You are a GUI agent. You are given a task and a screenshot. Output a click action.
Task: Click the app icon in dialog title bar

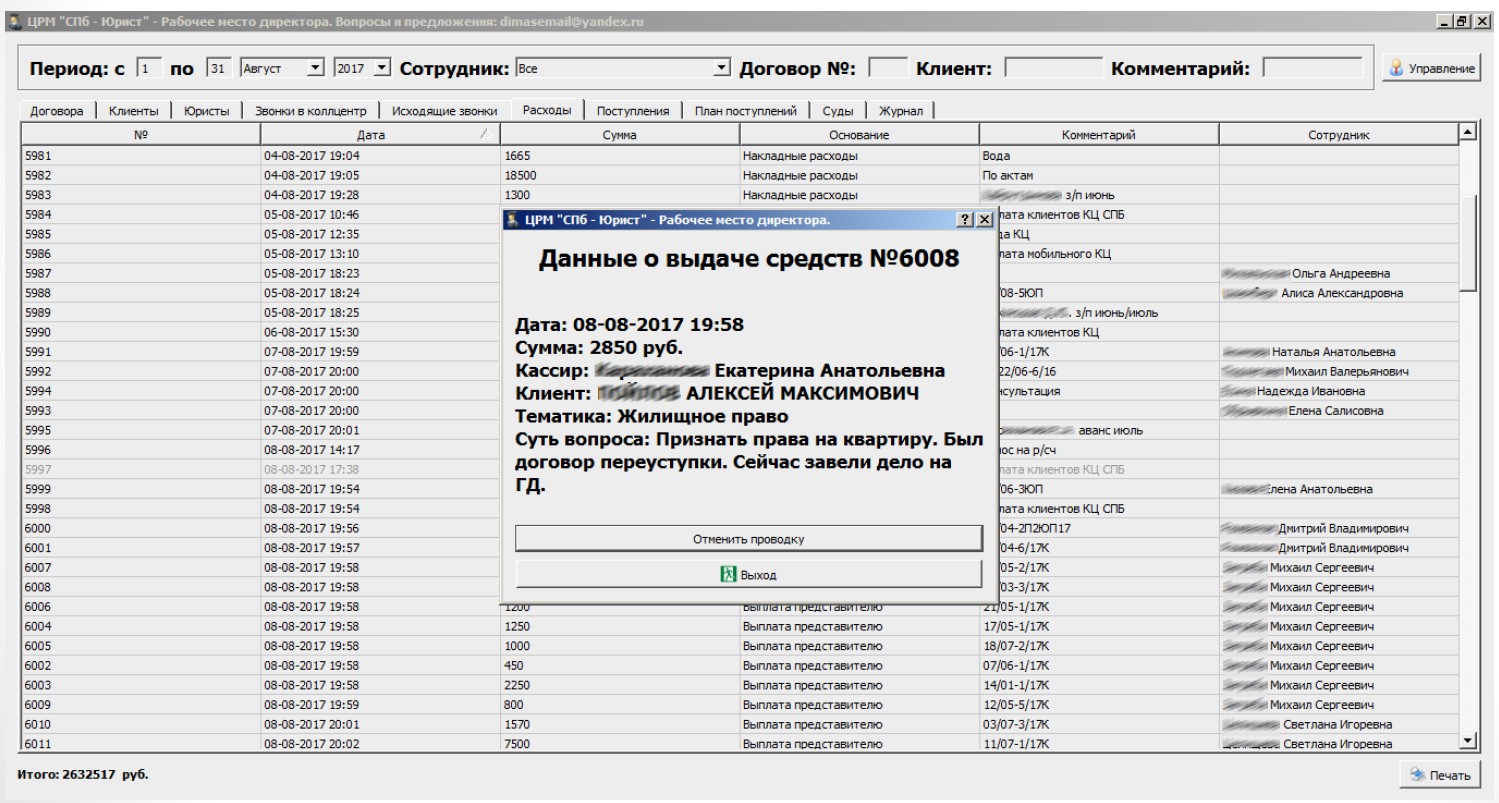[511, 219]
